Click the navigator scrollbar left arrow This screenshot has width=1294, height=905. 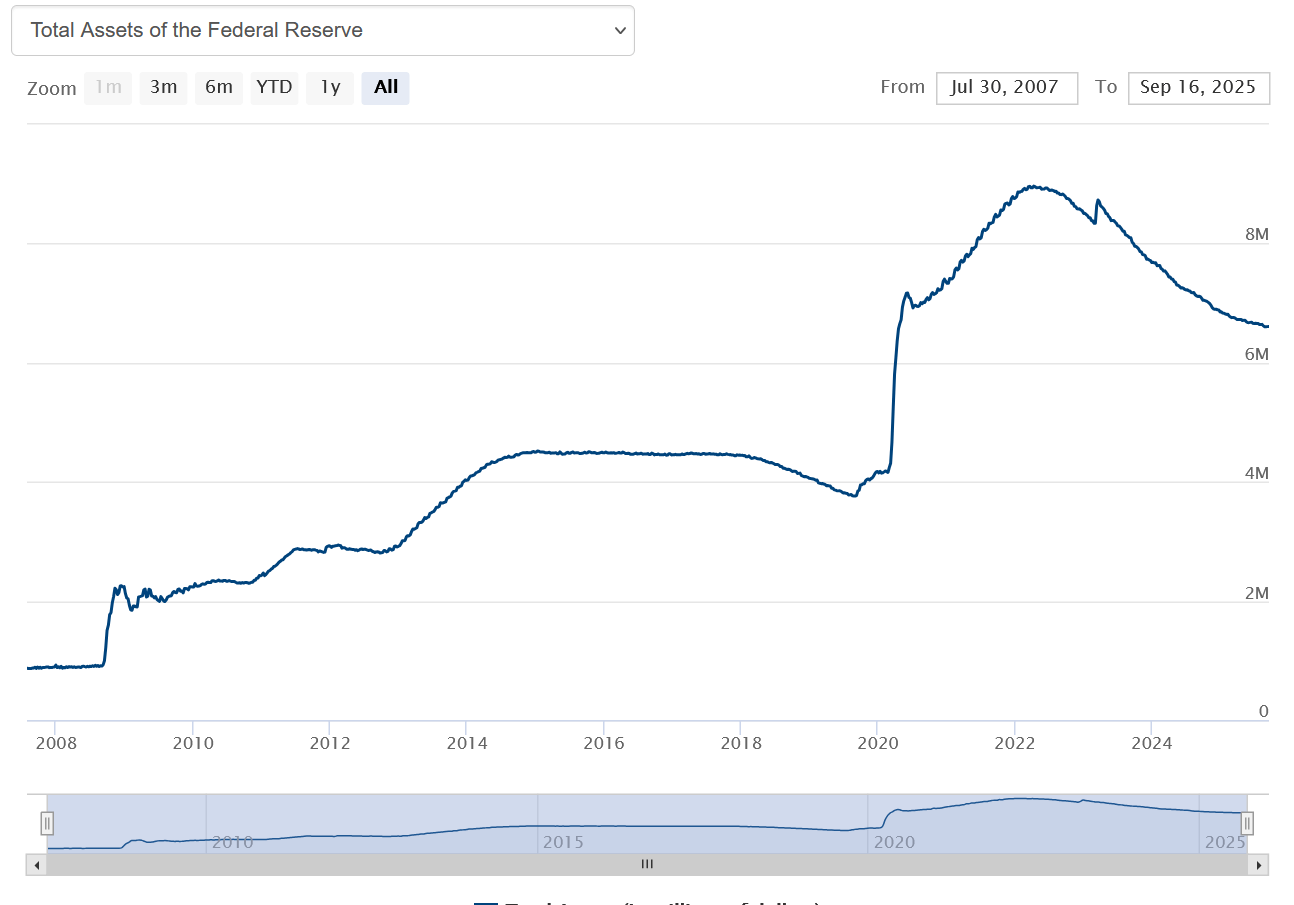37,864
